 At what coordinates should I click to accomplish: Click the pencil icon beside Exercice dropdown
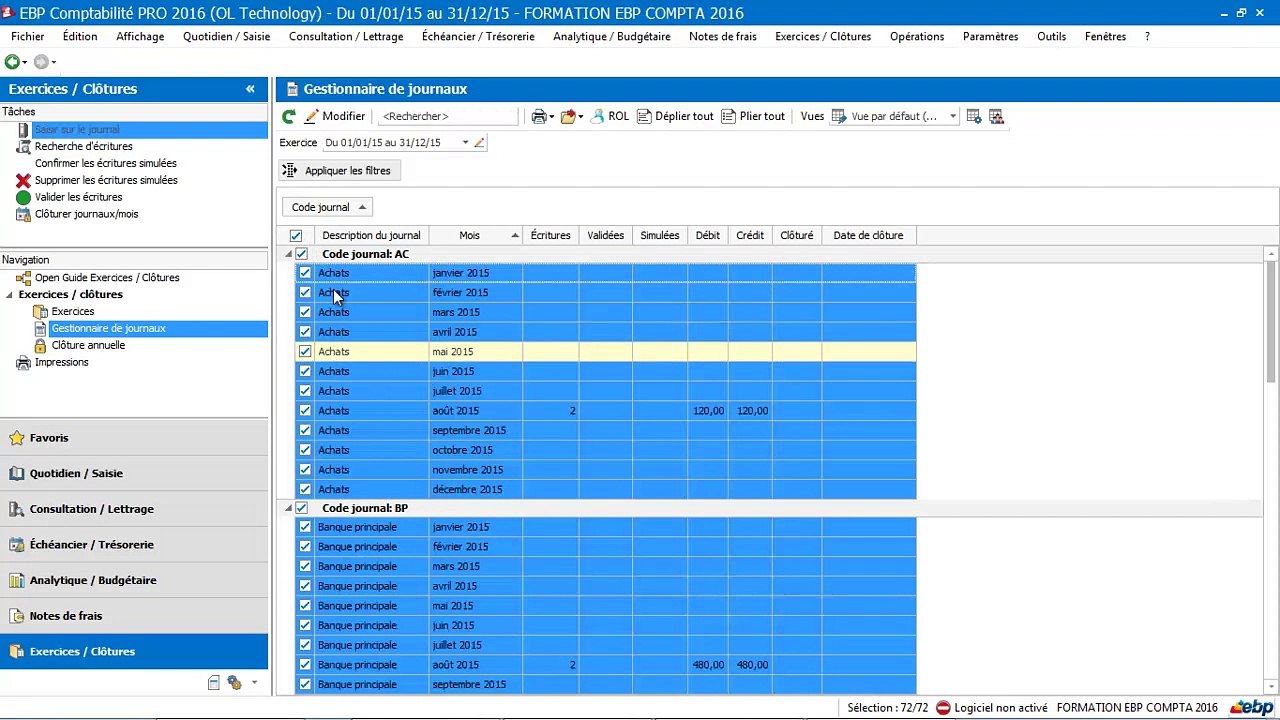tap(479, 142)
